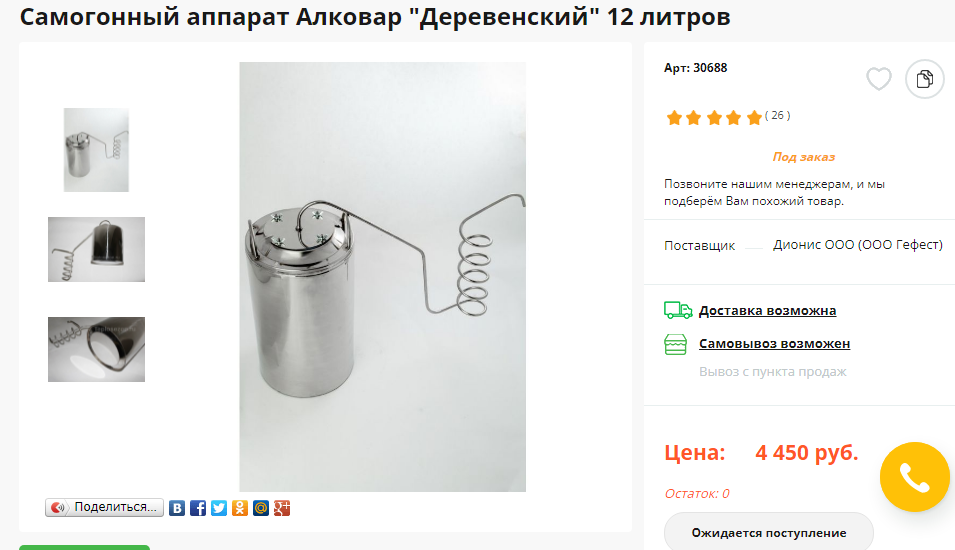Share via Mail.ru @ icon
Screen dimensions: 955x550
pyautogui.click(x=261, y=508)
